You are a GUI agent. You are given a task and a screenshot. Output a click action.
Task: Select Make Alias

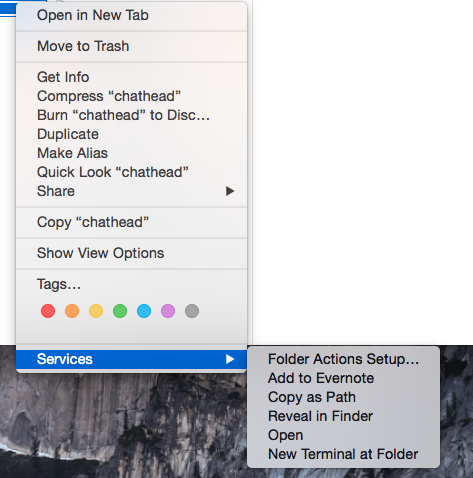point(132,153)
